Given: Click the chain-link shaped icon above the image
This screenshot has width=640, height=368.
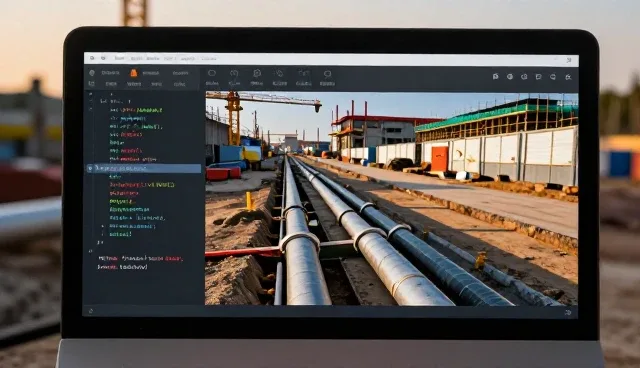Looking at the screenshot, I should (x=280, y=73).
